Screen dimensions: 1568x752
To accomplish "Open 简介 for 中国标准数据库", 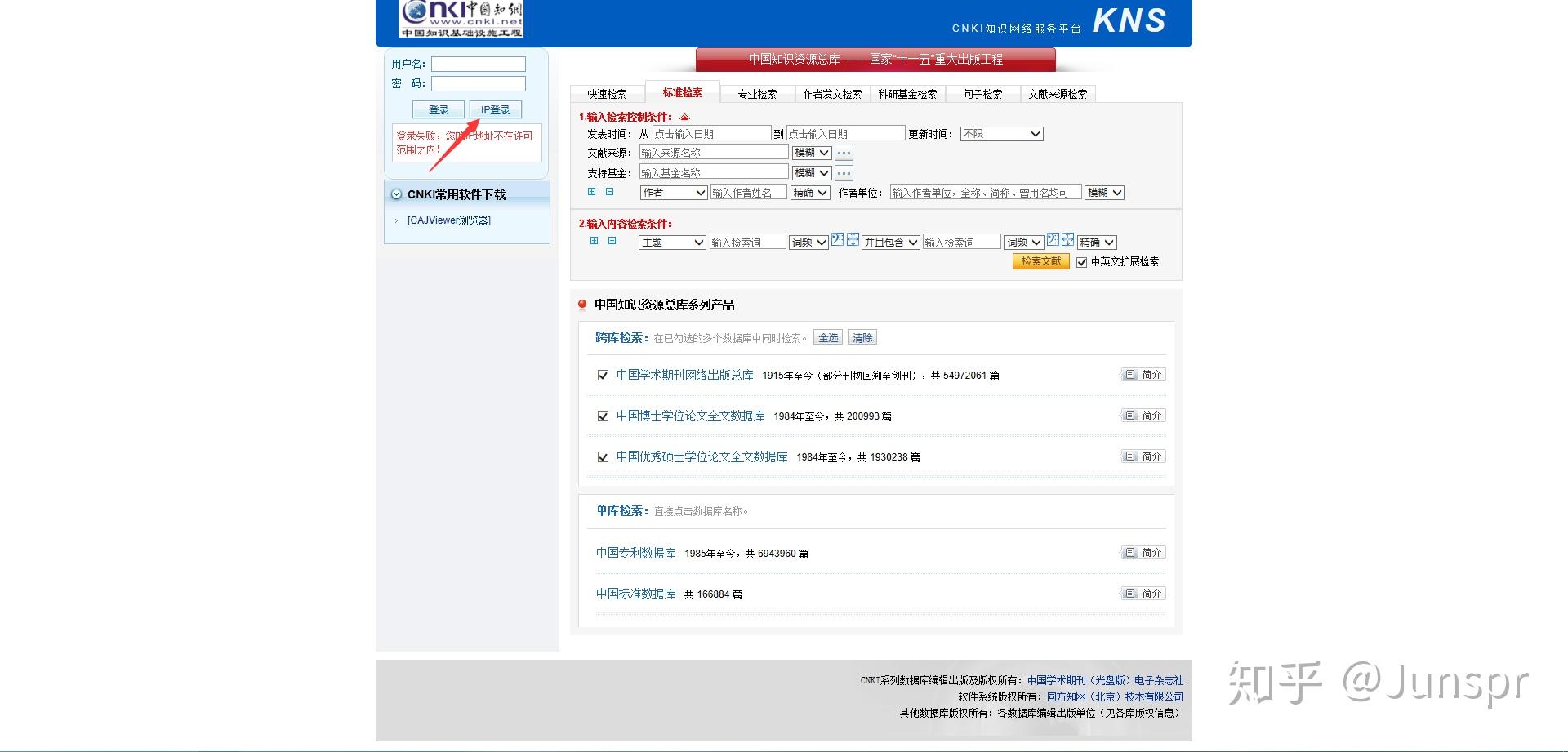I will click(1143, 594).
